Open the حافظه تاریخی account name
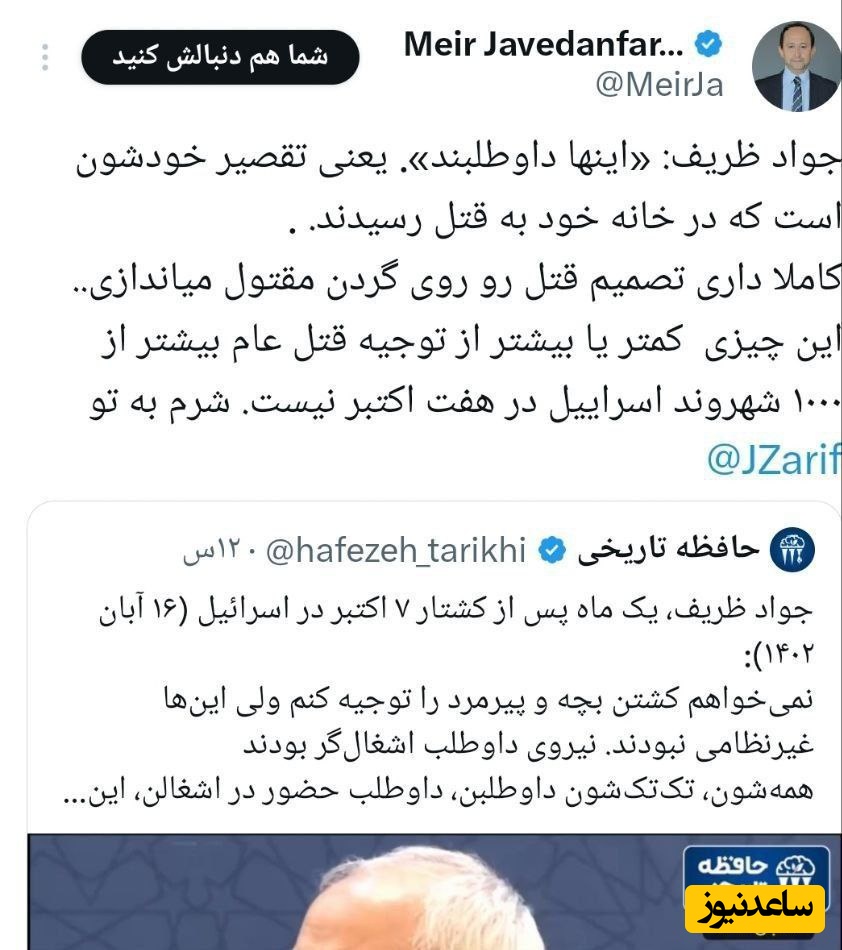This screenshot has height=950, width=842. click(x=668, y=548)
